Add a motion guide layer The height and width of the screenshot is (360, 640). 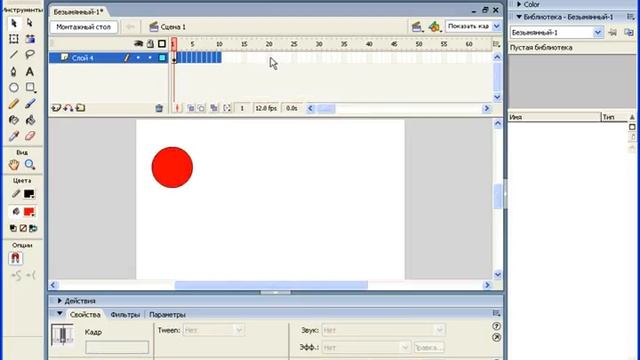[68, 108]
